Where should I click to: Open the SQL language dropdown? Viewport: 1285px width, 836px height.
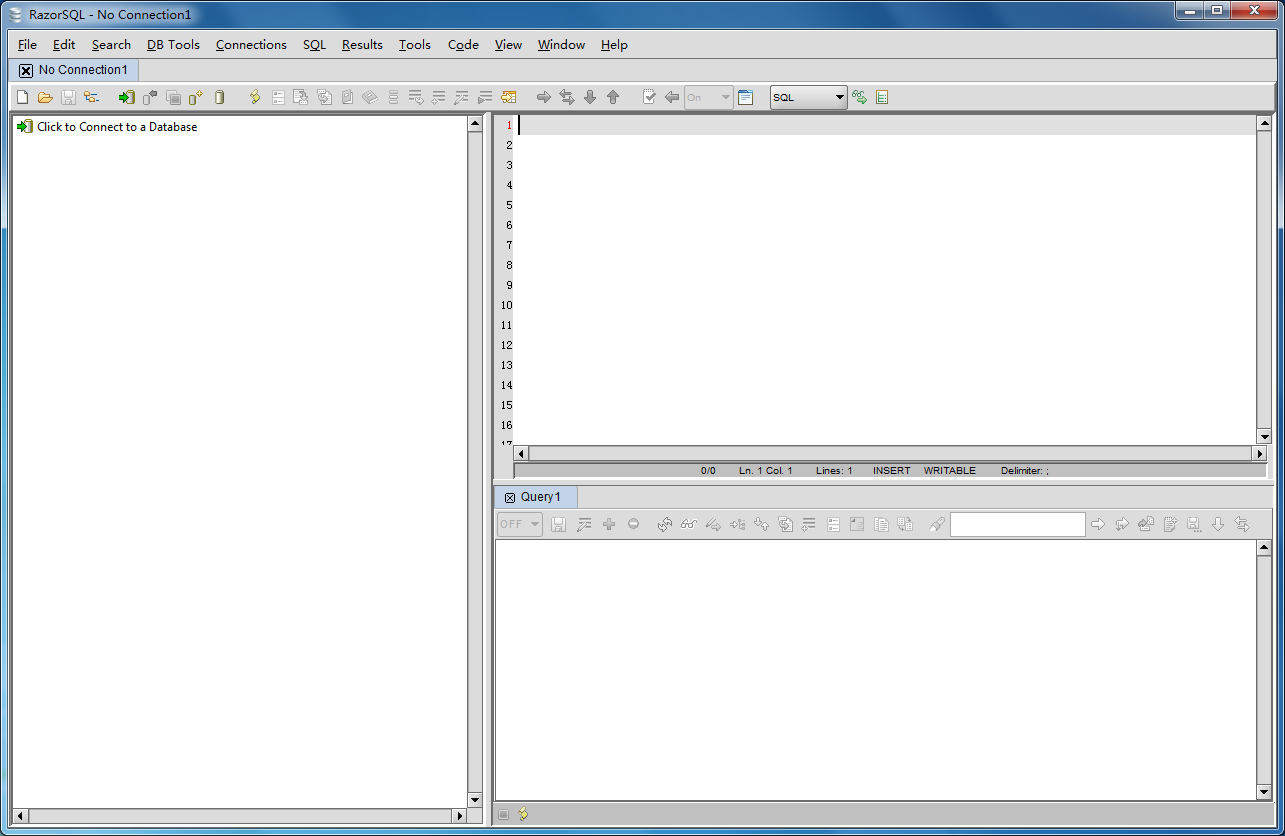click(809, 97)
